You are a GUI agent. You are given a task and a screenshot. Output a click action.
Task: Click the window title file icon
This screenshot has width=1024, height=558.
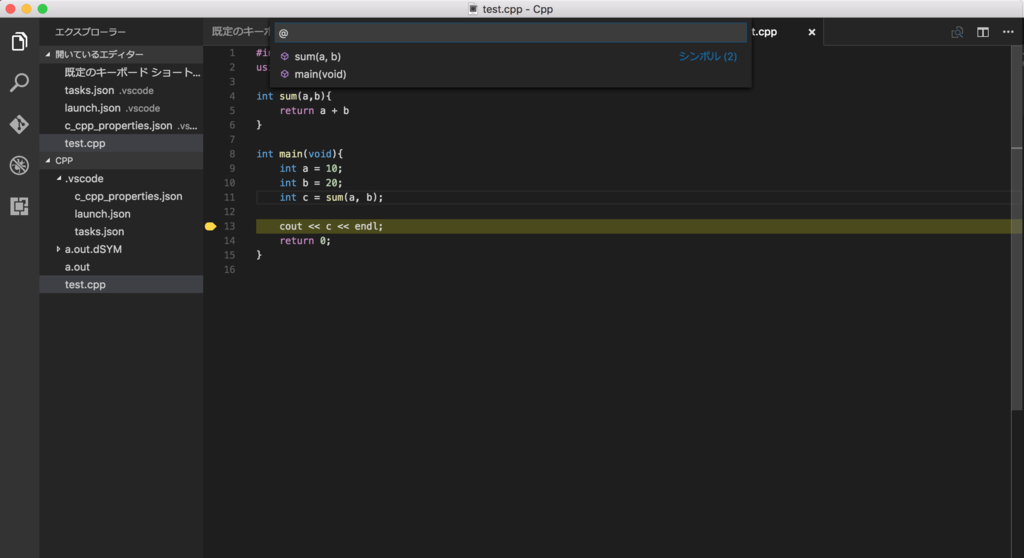click(473, 9)
